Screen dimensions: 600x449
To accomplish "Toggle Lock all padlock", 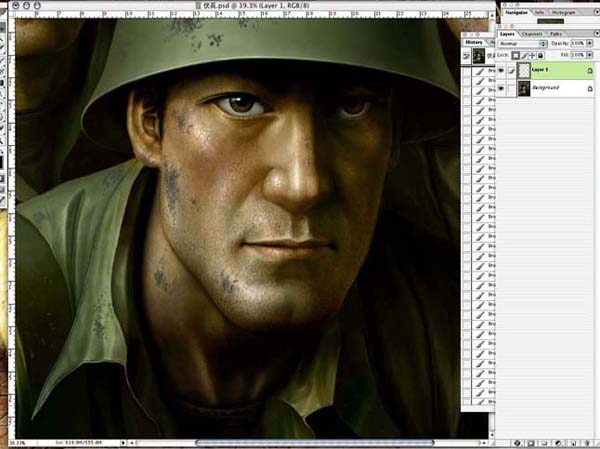I will tap(540, 56).
